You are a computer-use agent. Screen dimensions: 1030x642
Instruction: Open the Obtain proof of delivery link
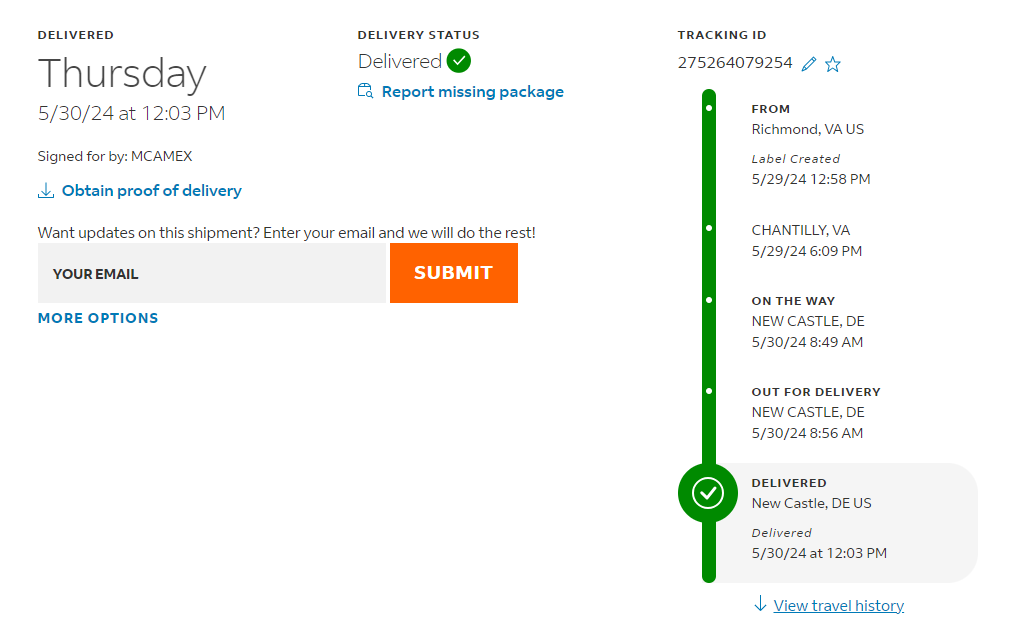(152, 191)
